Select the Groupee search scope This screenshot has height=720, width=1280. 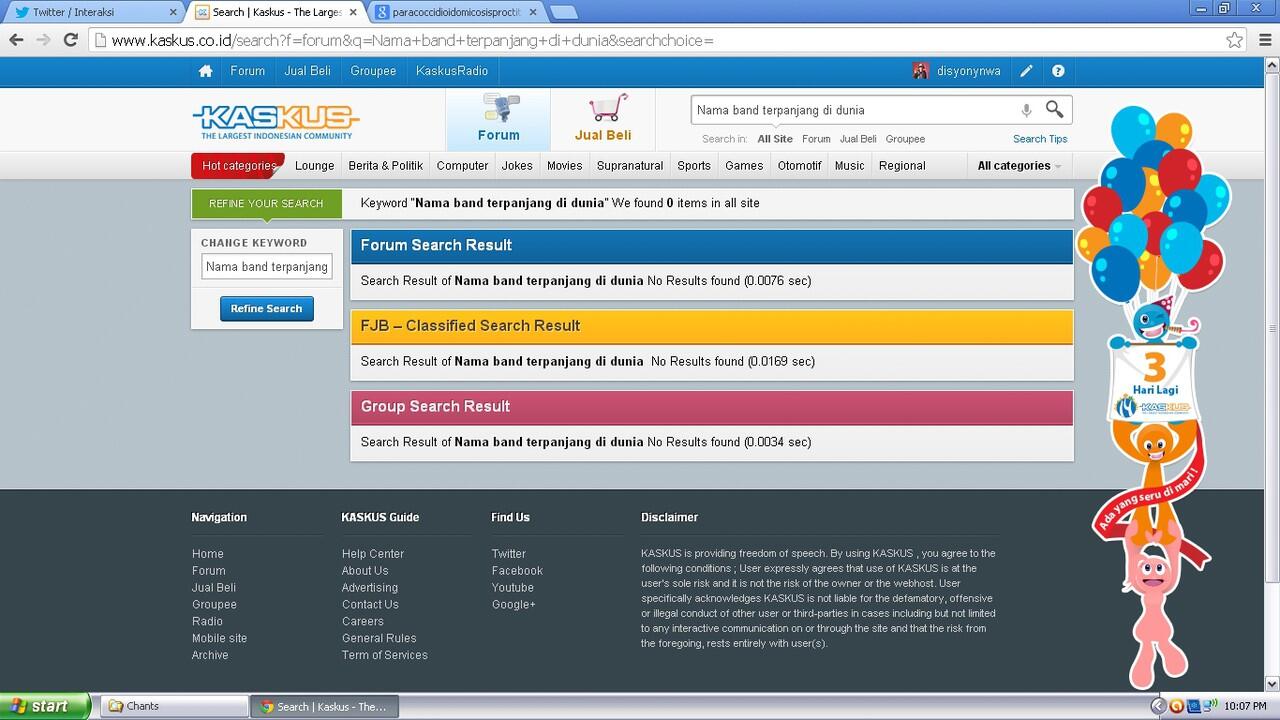[x=905, y=139]
